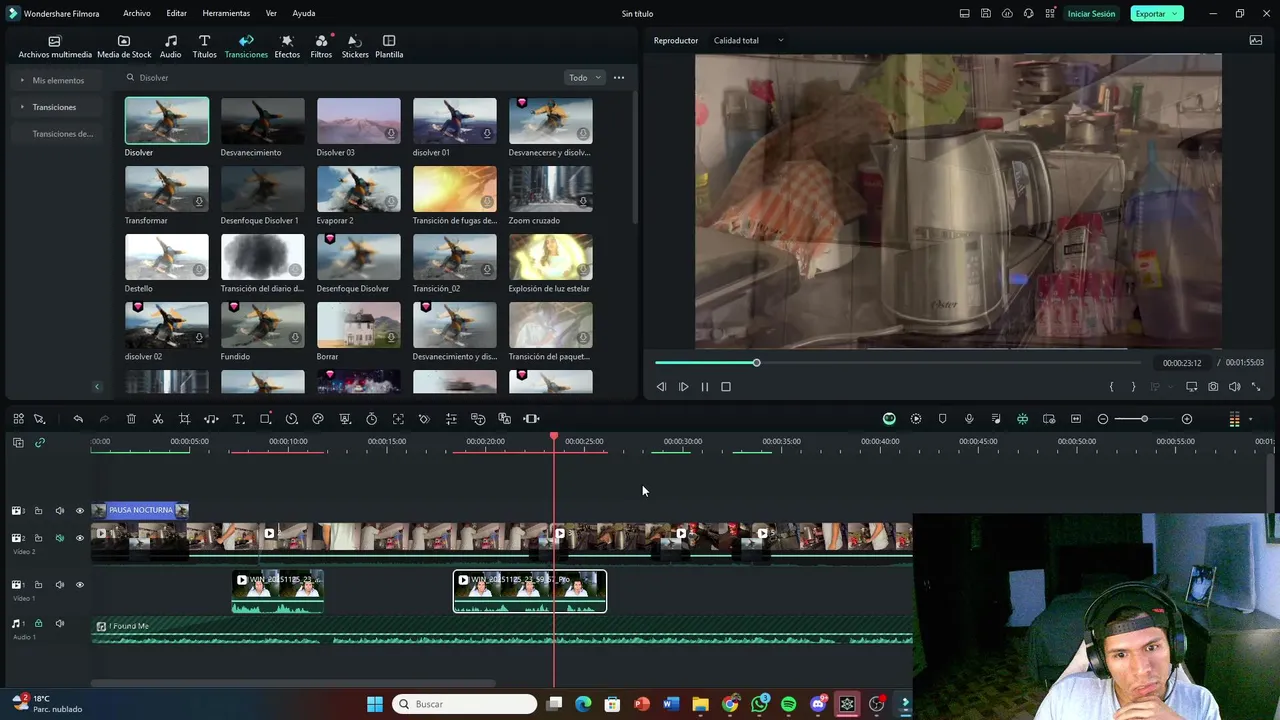Split clip with the scissors tool
Viewport: 1280px width, 720px height.
point(158,419)
